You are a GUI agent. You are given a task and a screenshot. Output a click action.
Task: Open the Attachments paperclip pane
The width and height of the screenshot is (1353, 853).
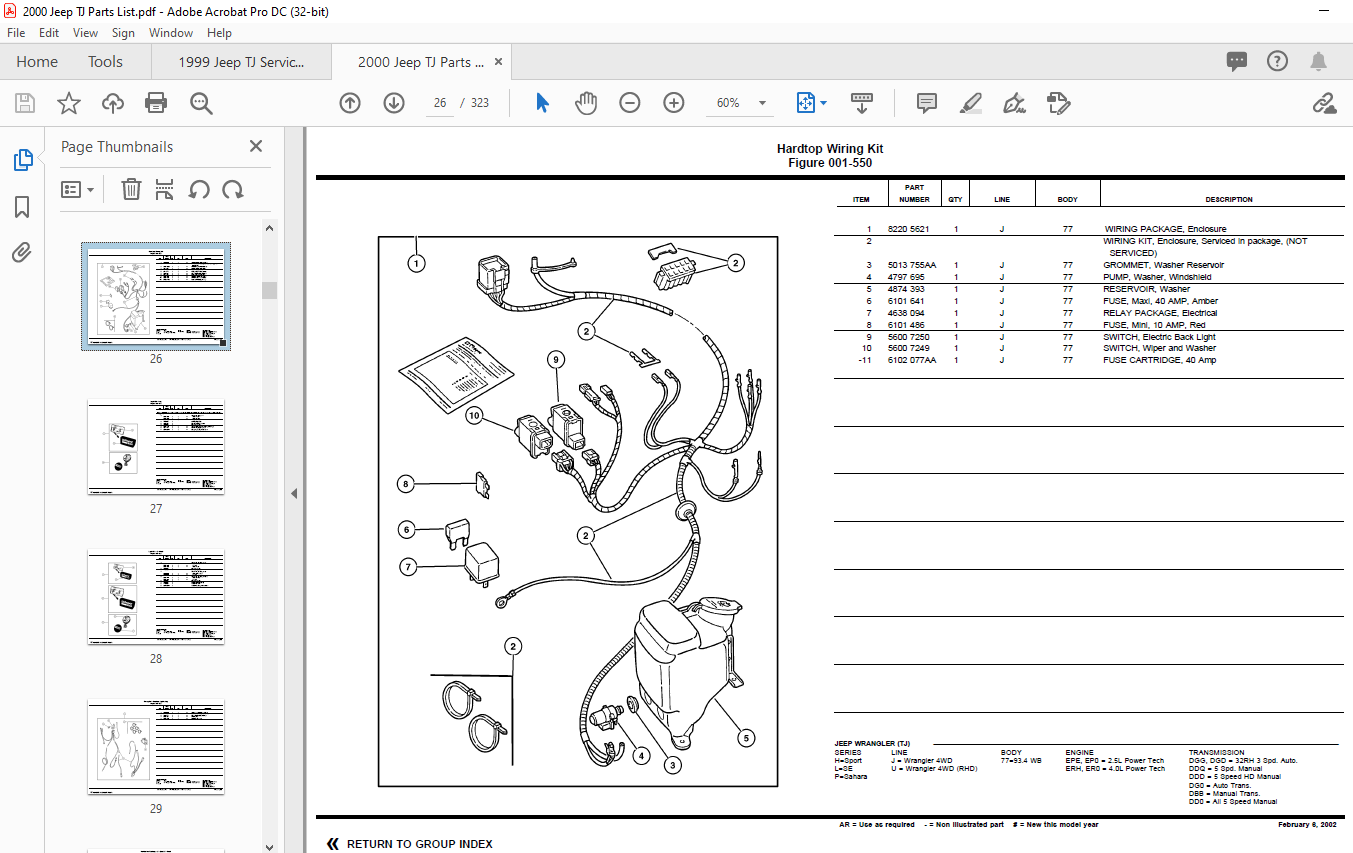[x=22, y=252]
